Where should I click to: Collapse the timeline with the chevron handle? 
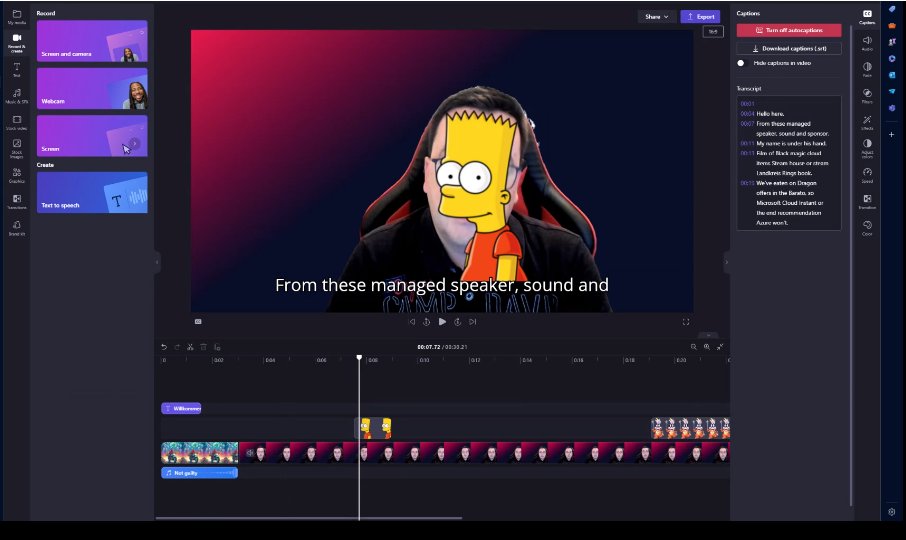pyautogui.click(x=708, y=335)
